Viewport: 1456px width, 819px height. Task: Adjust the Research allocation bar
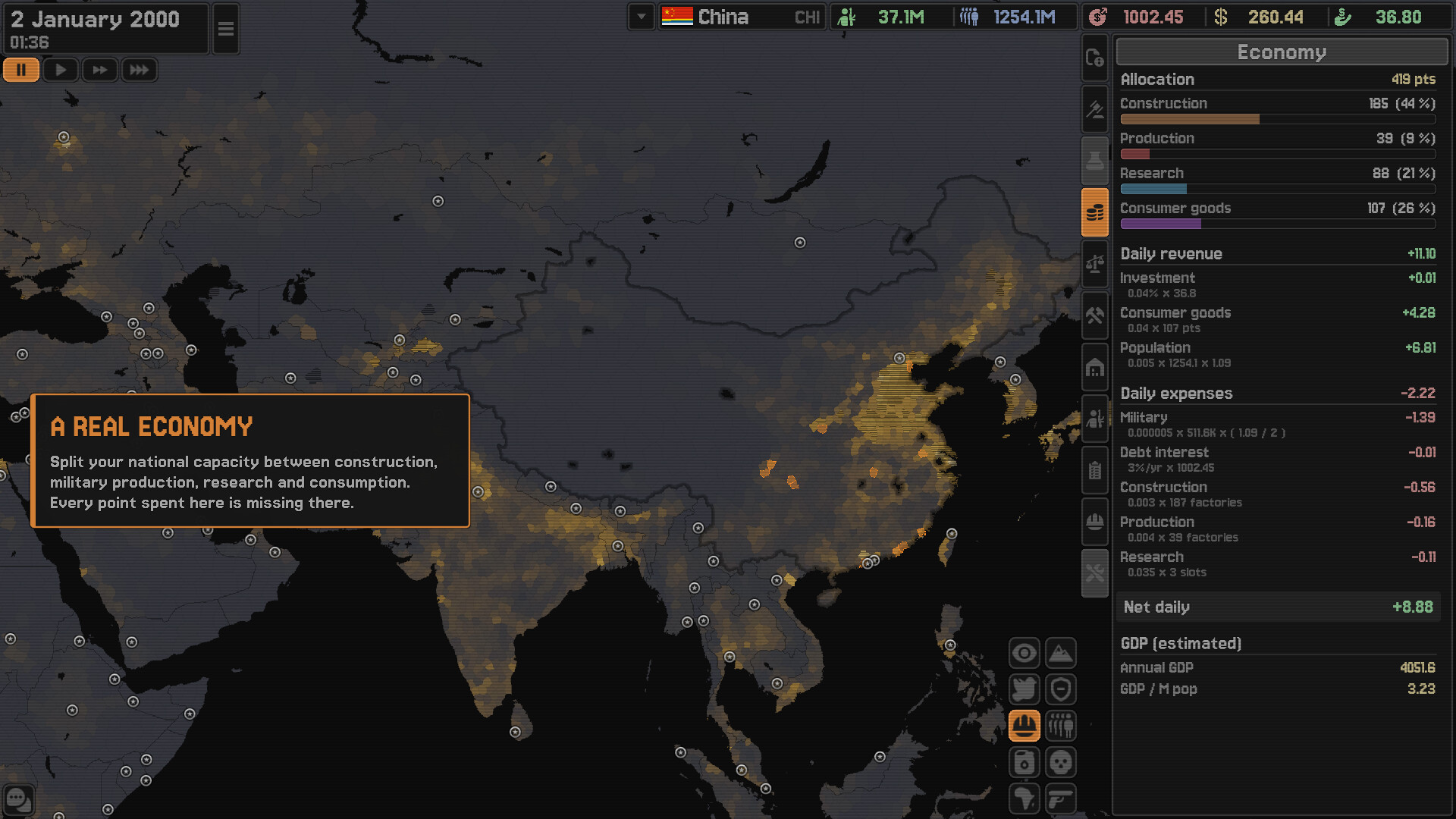pyautogui.click(x=1278, y=189)
